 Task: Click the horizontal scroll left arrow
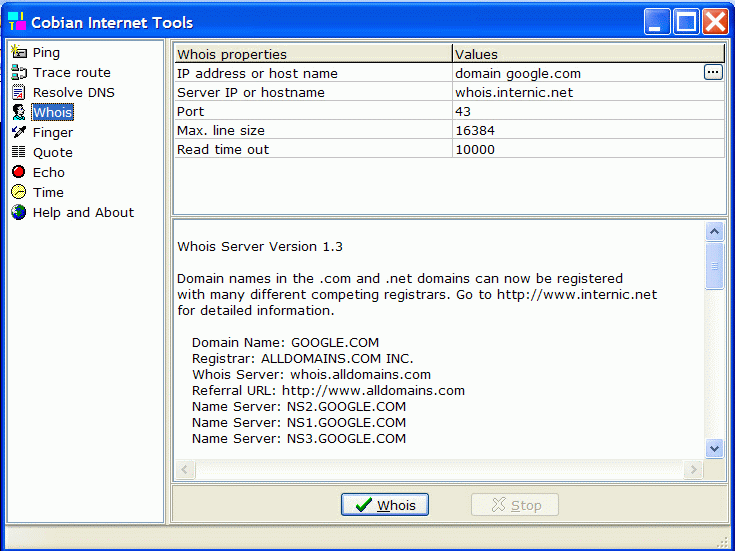185,469
